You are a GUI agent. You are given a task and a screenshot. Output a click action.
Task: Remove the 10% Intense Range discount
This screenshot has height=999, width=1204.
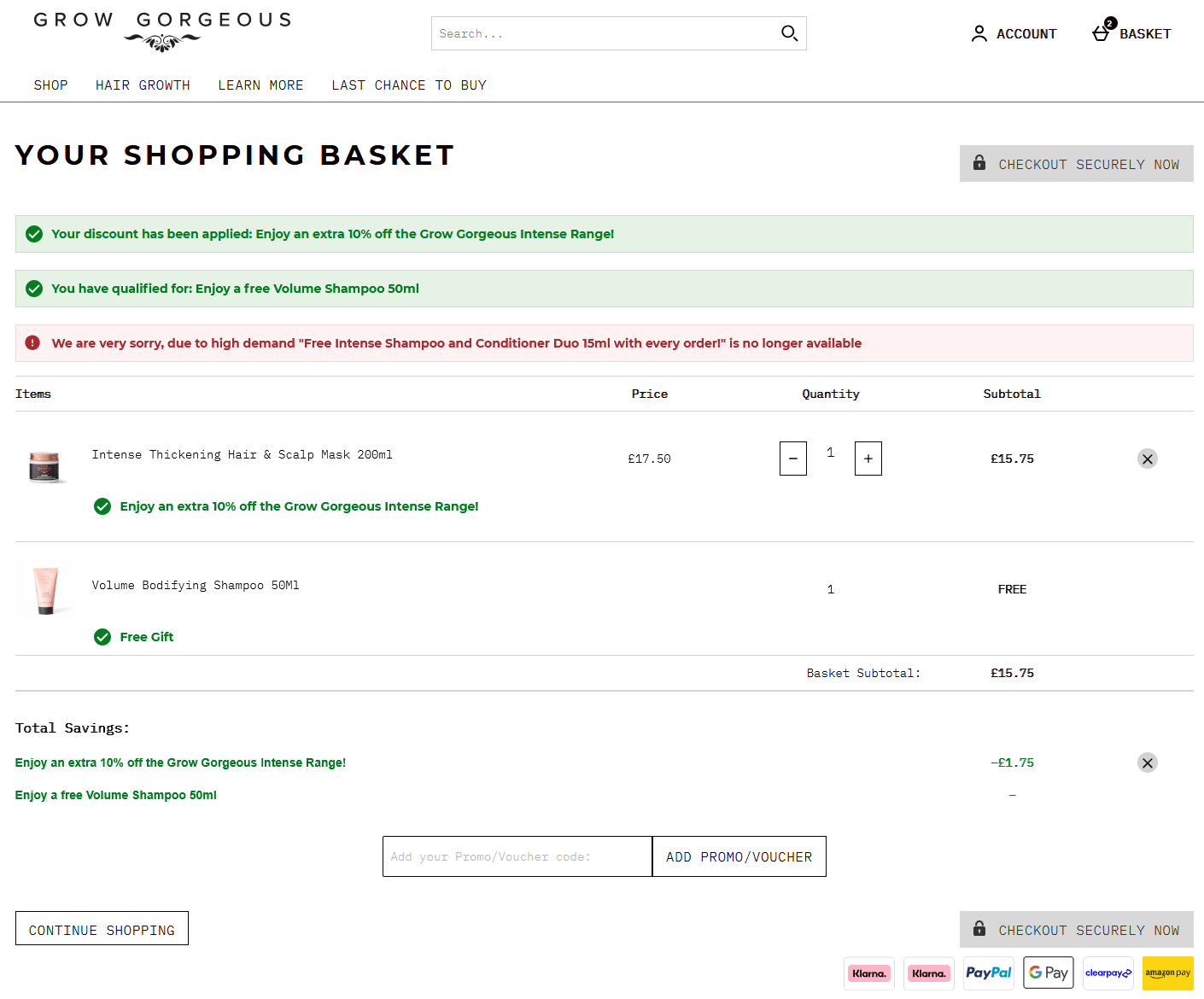[x=1148, y=762]
